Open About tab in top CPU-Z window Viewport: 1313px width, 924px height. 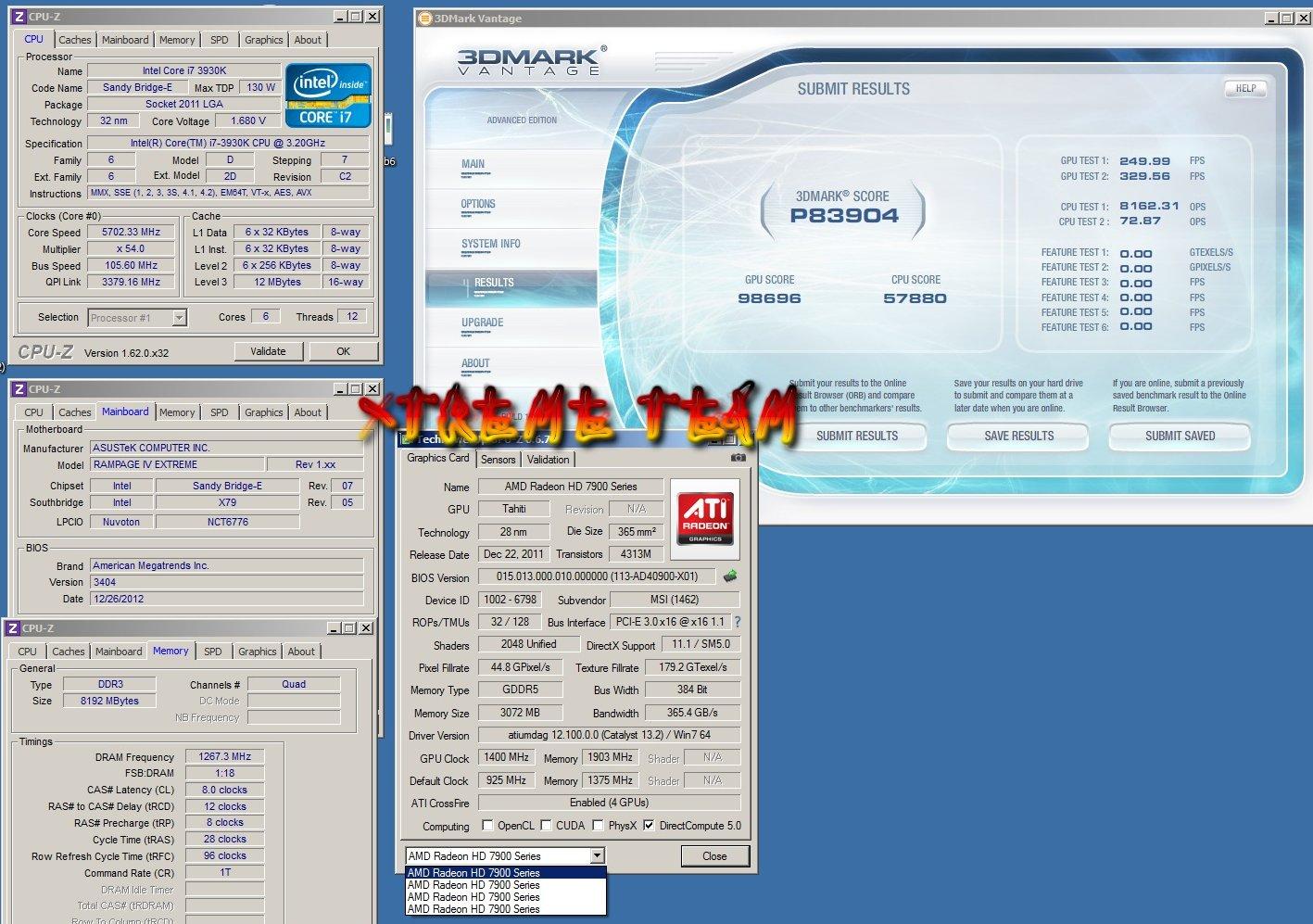pos(308,40)
